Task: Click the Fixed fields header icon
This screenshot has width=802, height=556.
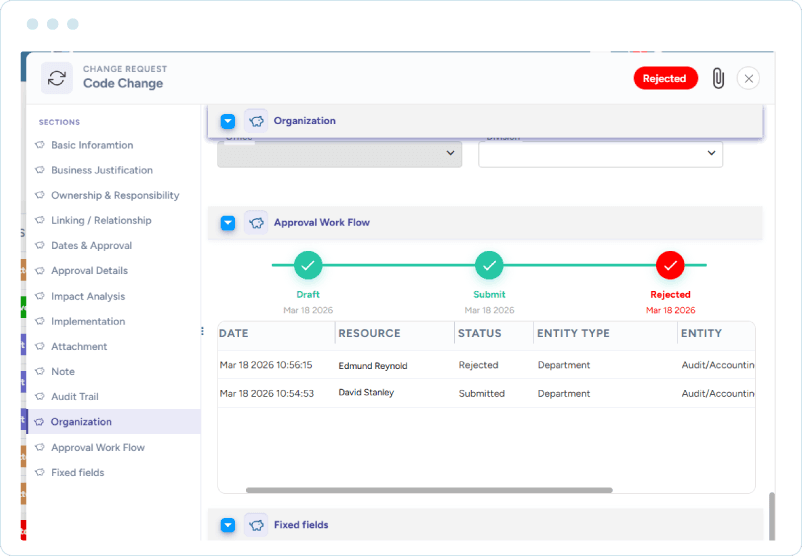Action: coord(256,525)
